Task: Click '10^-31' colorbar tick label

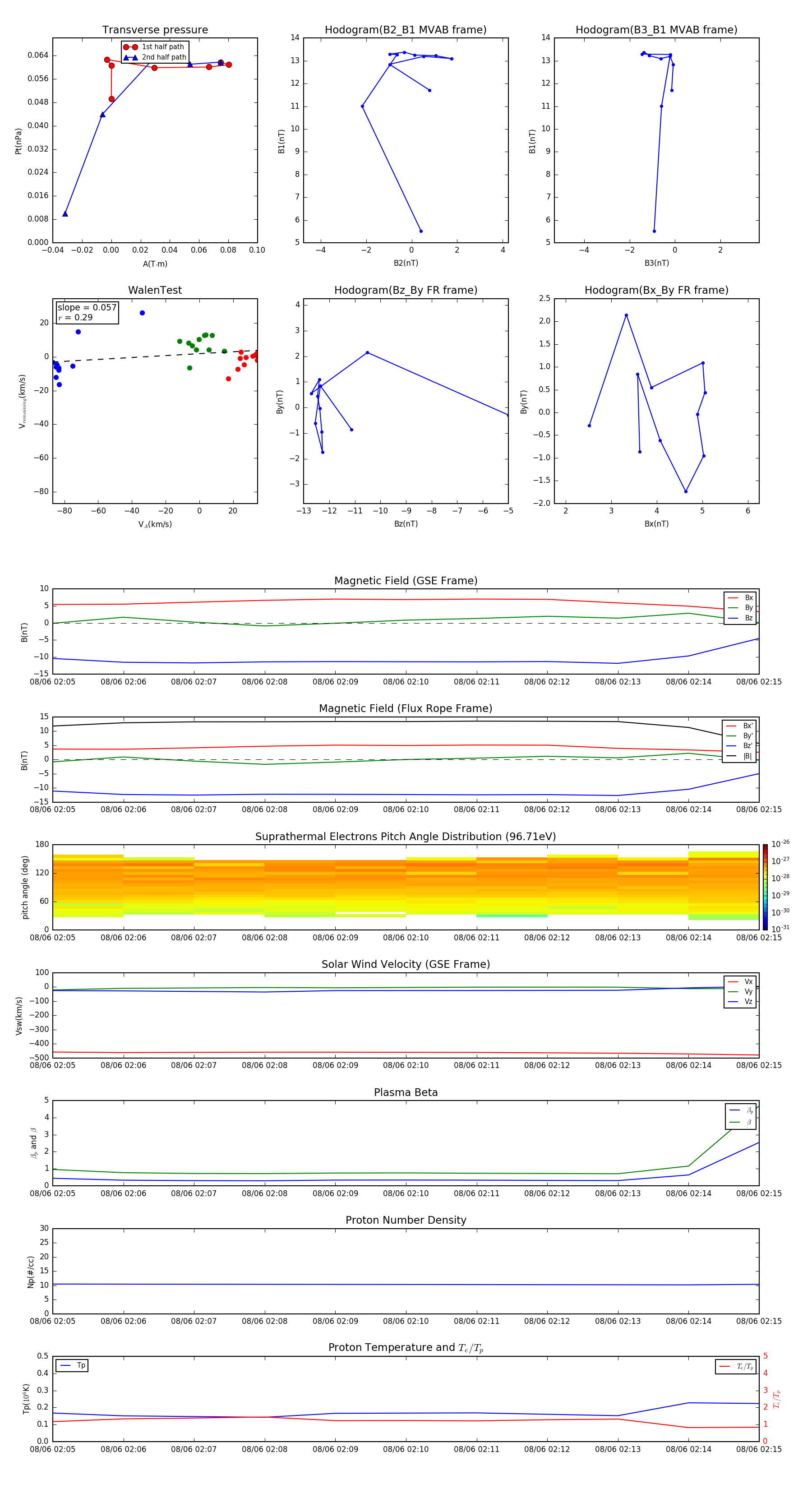Action: click(x=780, y=929)
